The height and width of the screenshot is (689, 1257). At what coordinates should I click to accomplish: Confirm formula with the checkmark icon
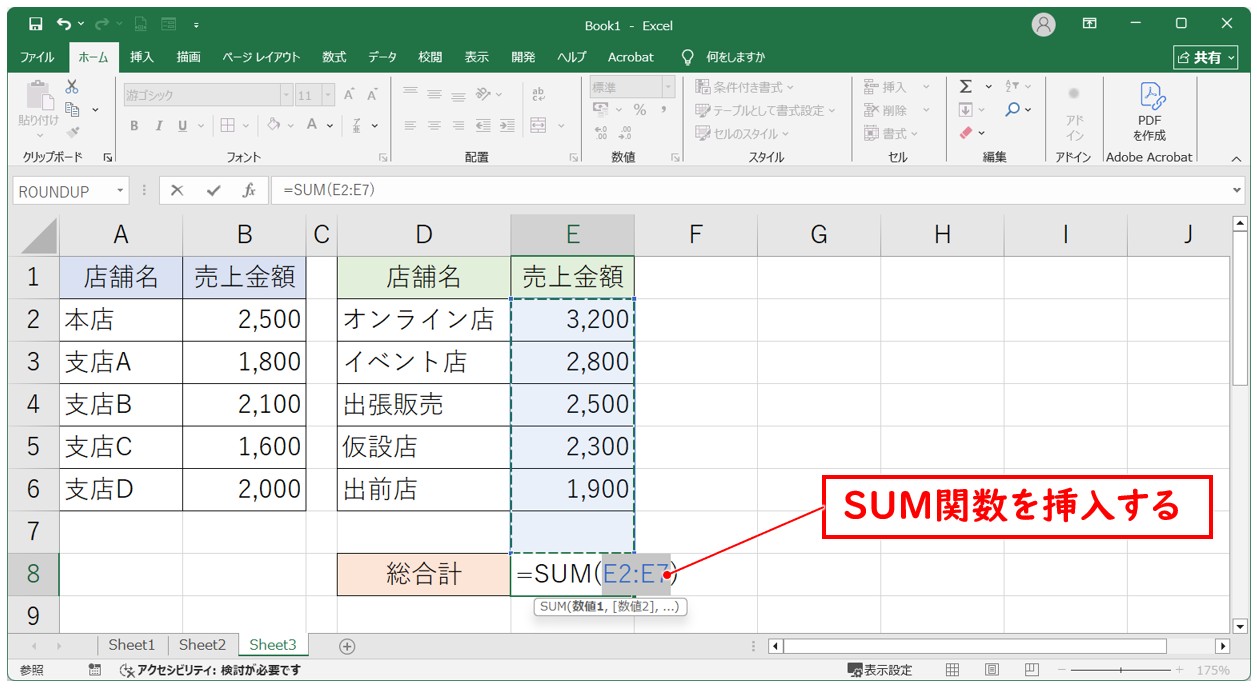[212, 190]
